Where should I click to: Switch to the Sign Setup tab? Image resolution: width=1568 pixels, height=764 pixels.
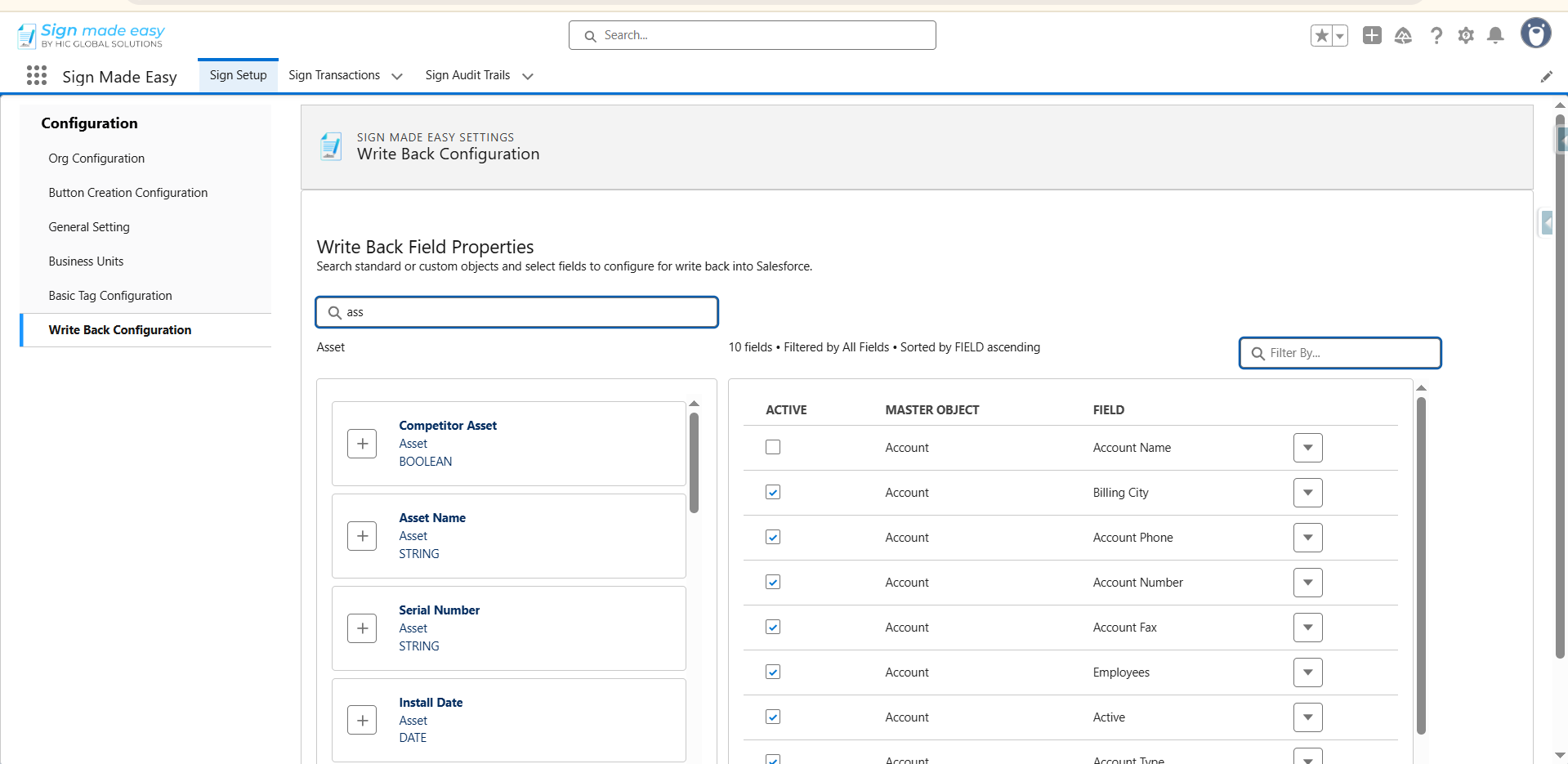click(x=238, y=75)
